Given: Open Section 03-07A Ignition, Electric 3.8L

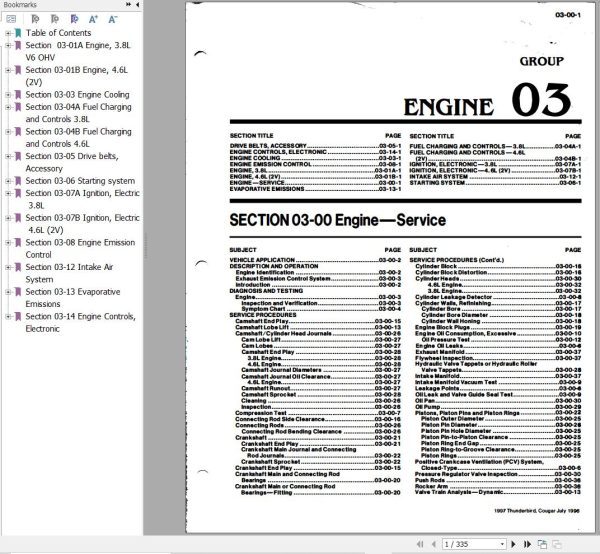Looking at the screenshot, I should click(82, 199).
